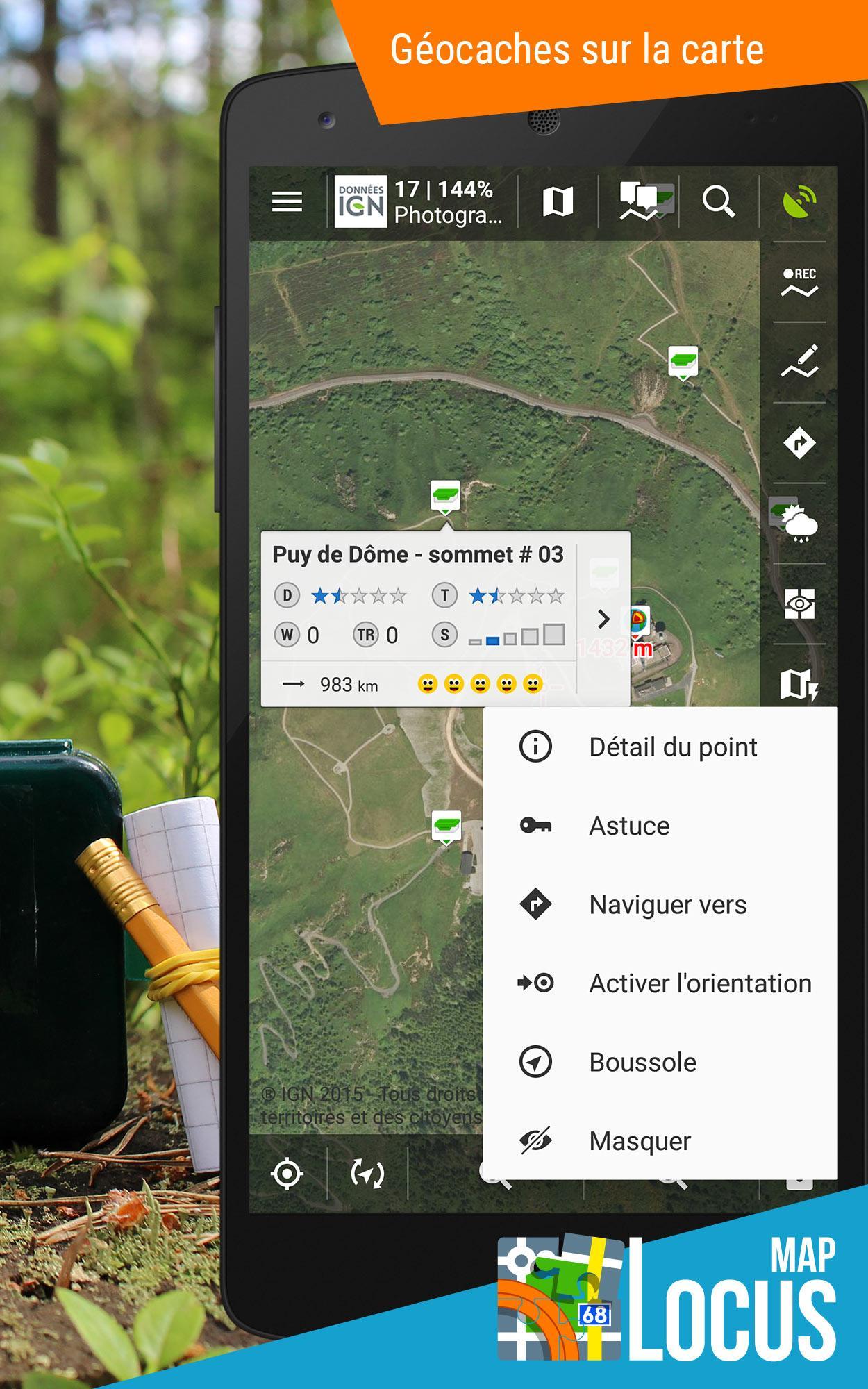Screen dimensions: 868x1389
Task: Select the geocache marker below the popup
Action: (x=446, y=827)
